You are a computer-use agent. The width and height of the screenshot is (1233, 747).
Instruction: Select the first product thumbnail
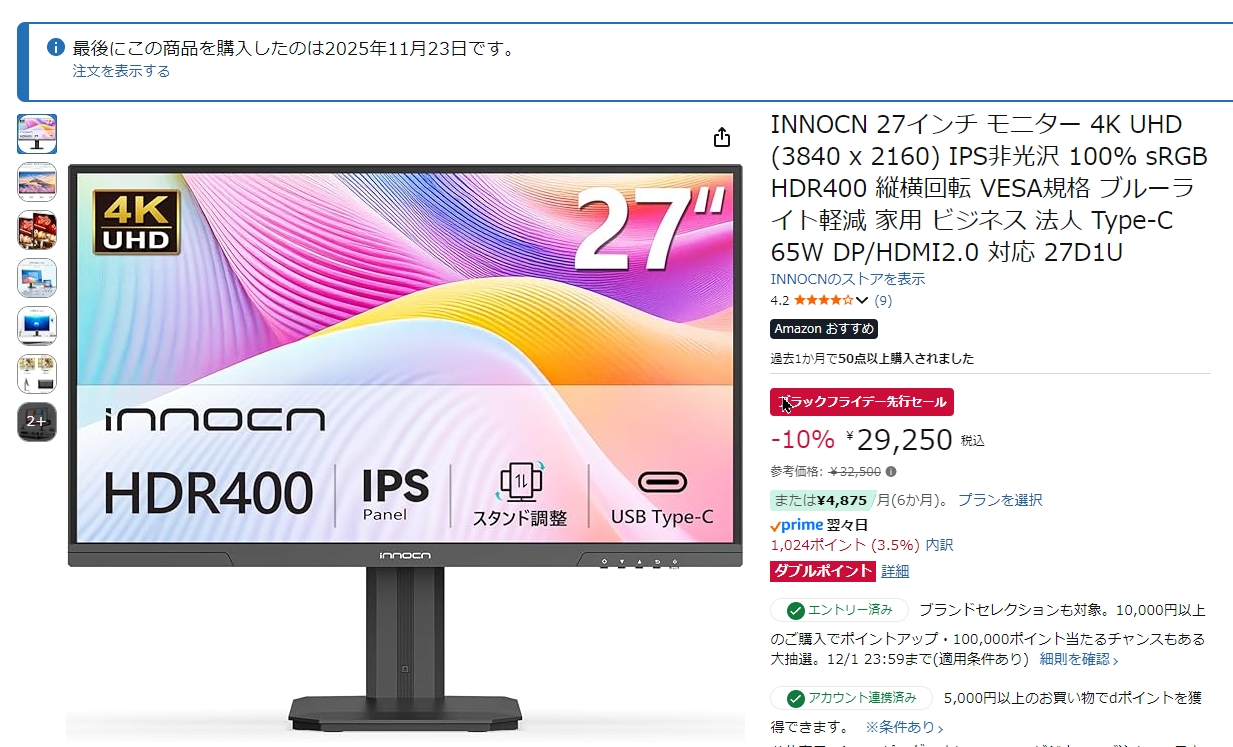click(x=37, y=134)
